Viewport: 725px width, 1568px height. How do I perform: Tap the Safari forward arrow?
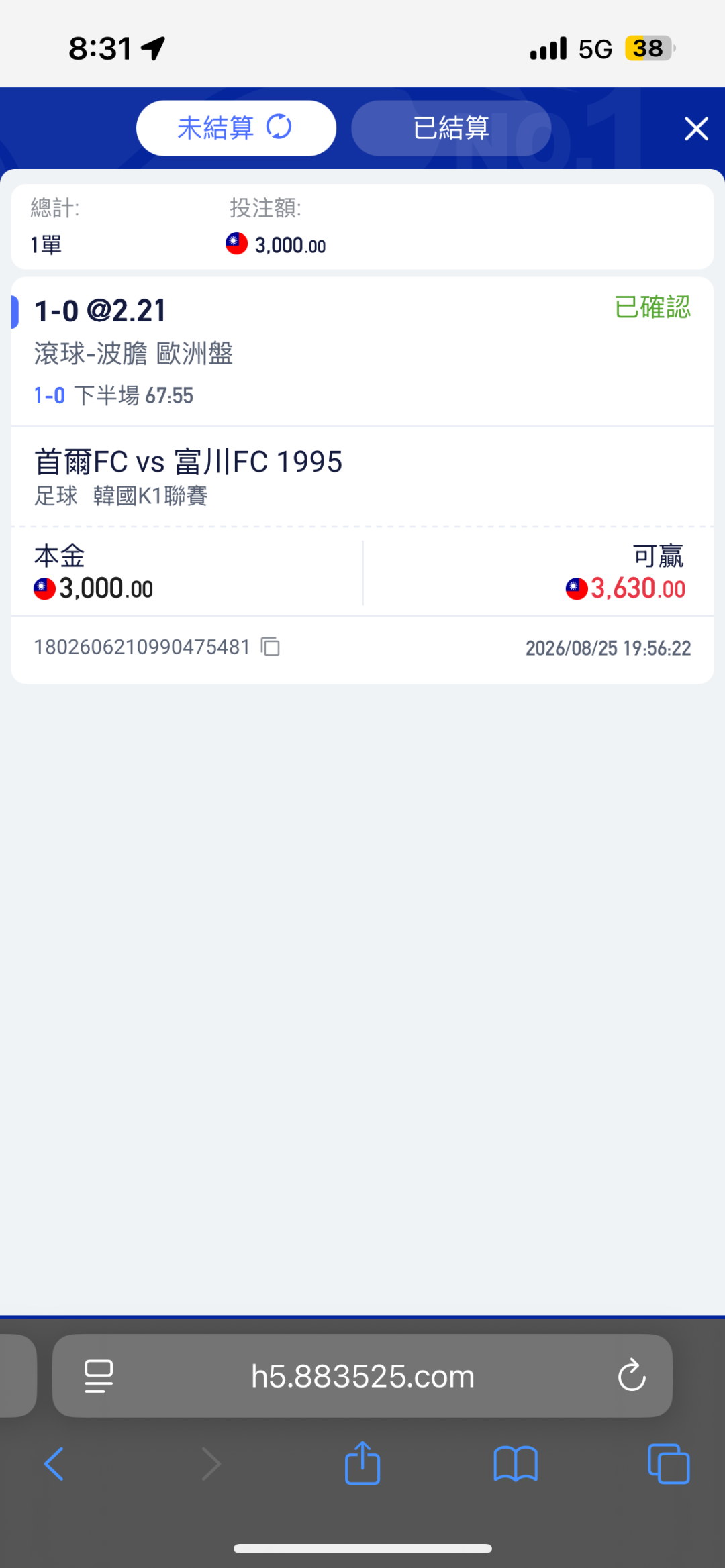pyautogui.click(x=211, y=1463)
